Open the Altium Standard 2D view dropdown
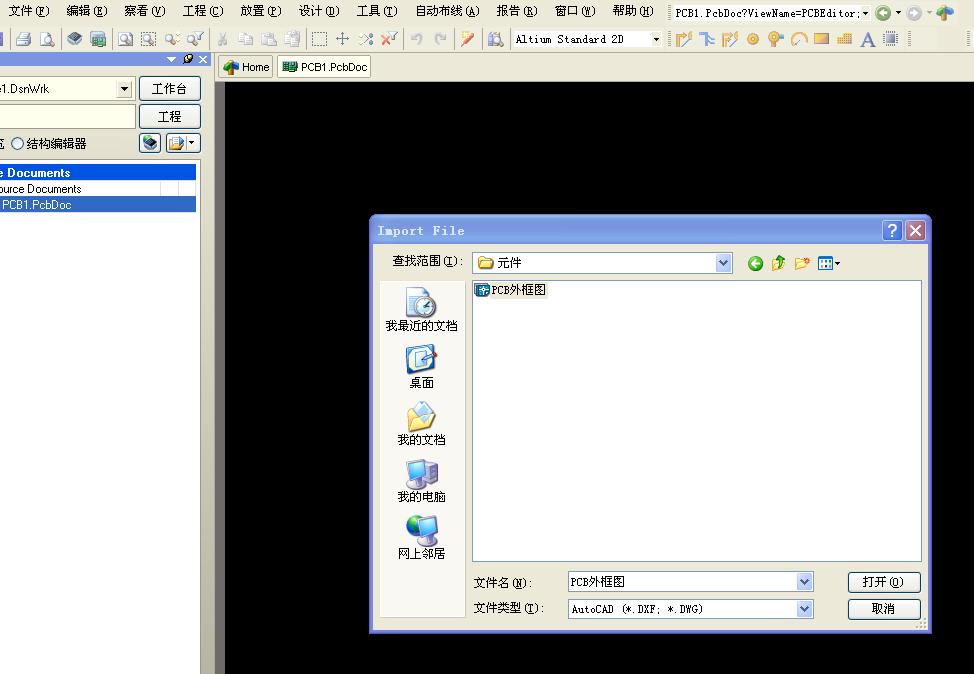974x674 pixels. click(x=656, y=39)
